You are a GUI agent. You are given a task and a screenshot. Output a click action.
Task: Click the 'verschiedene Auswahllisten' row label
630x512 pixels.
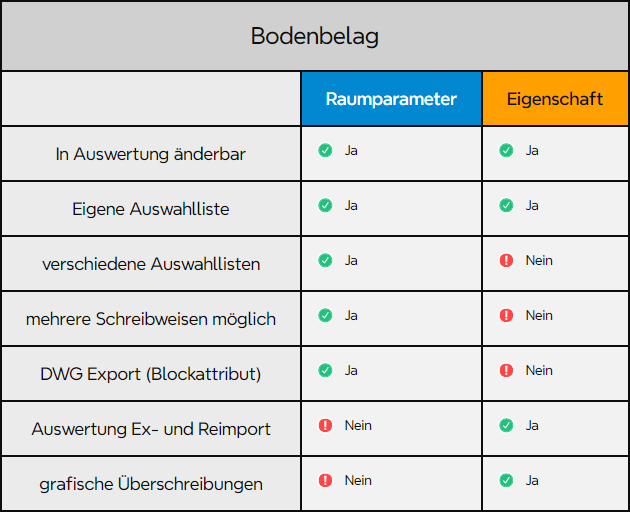(151, 264)
